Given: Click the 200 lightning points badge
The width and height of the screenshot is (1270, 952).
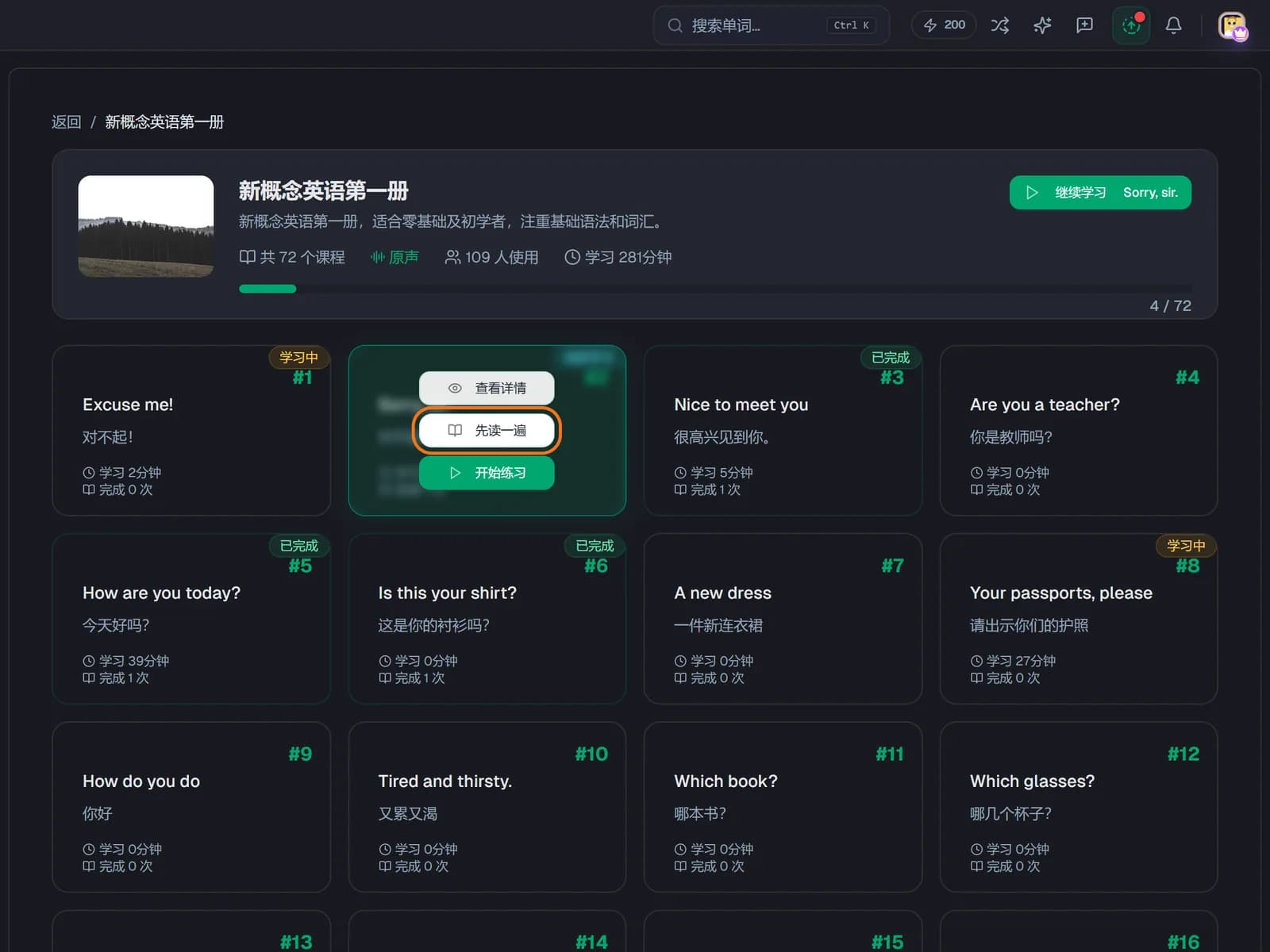Looking at the screenshot, I should point(944,25).
